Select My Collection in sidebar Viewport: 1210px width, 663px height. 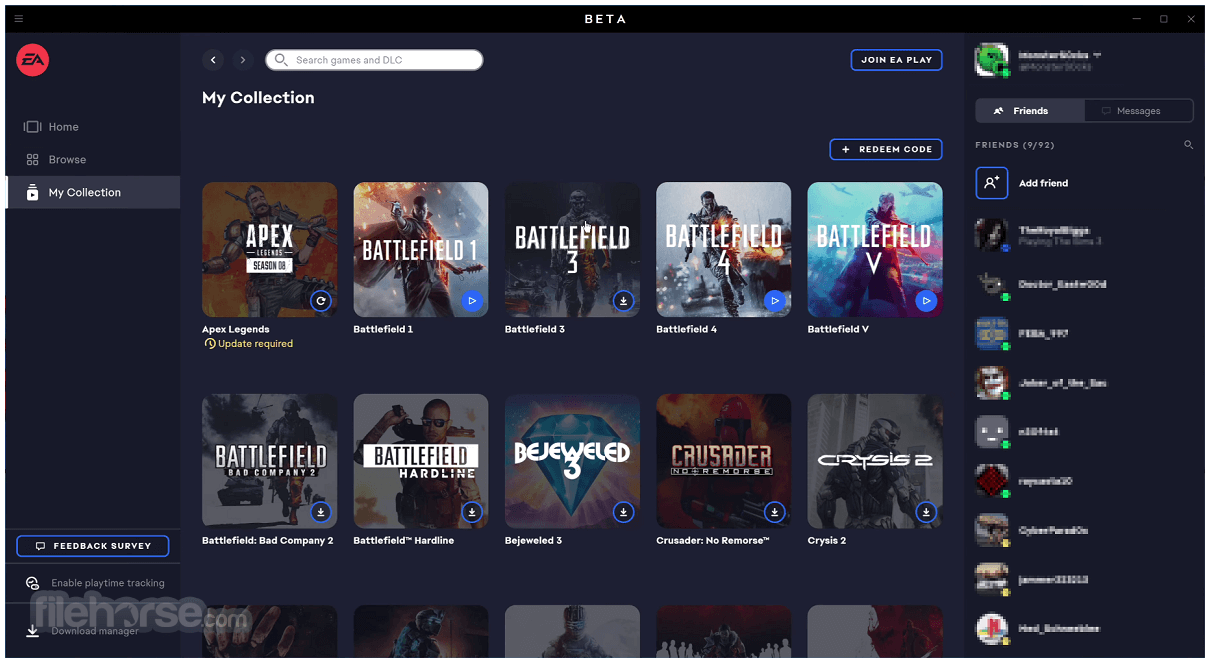pyautogui.click(x=92, y=193)
